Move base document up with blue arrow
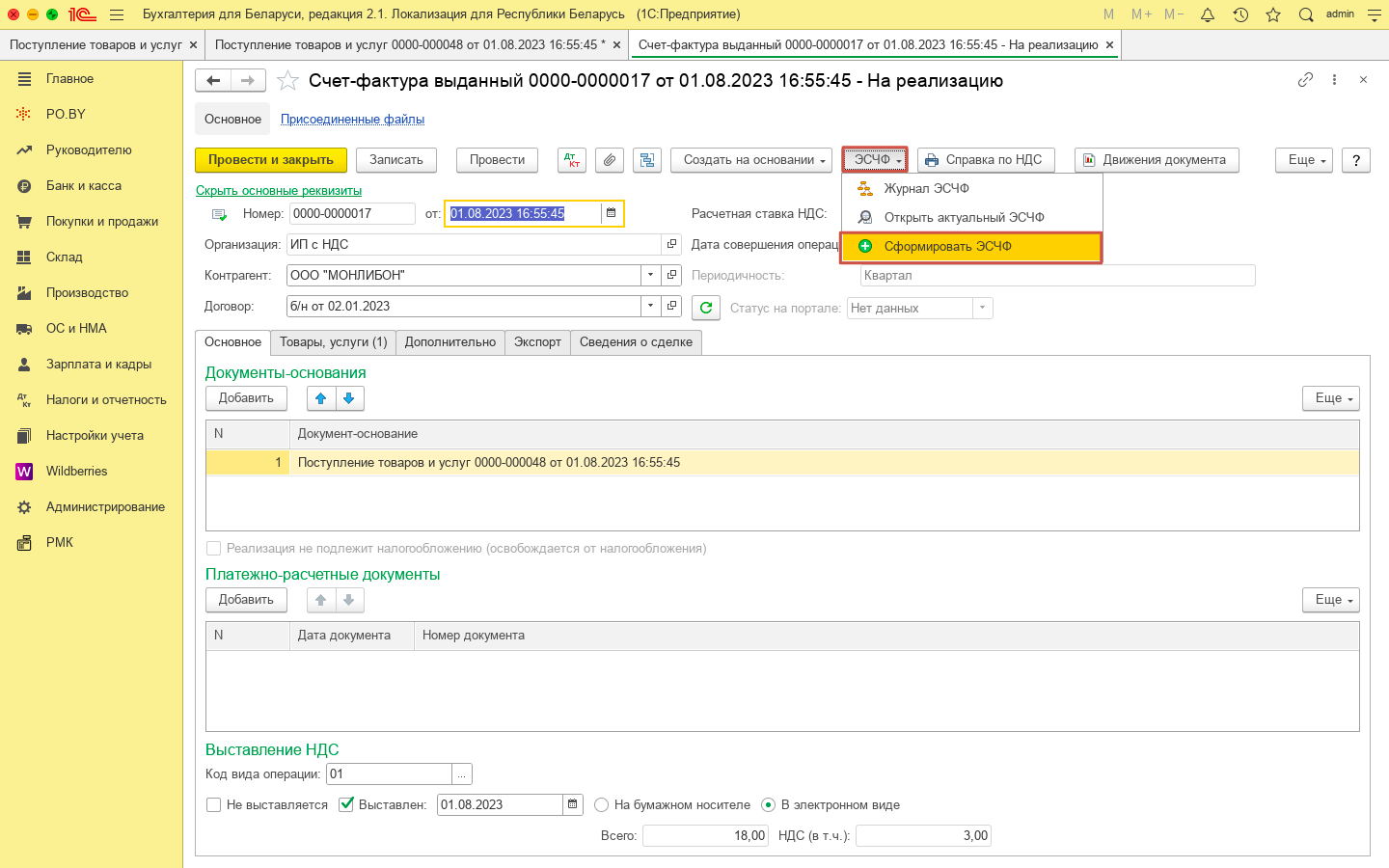 coord(321,398)
